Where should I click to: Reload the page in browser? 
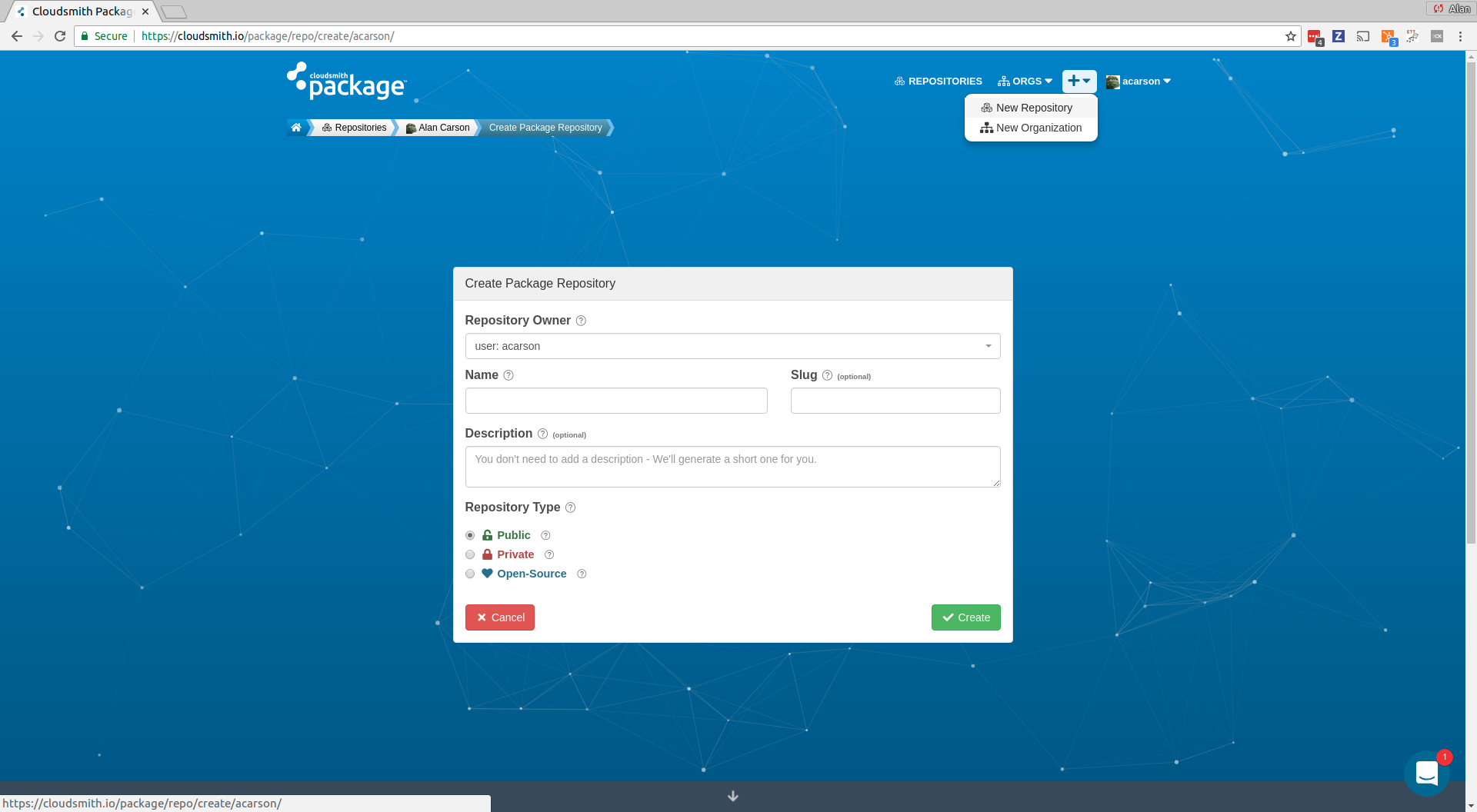coord(60,36)
